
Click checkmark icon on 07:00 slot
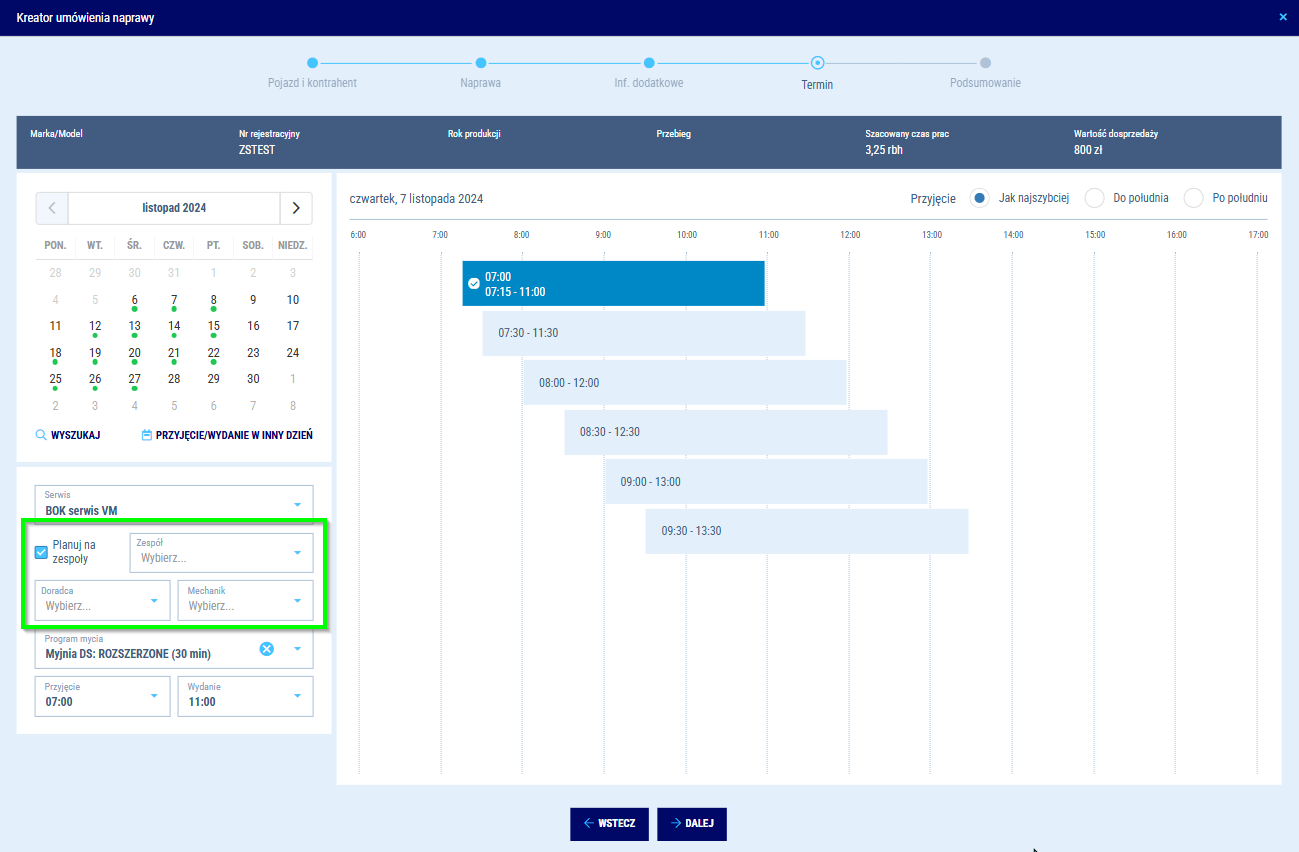474,284
